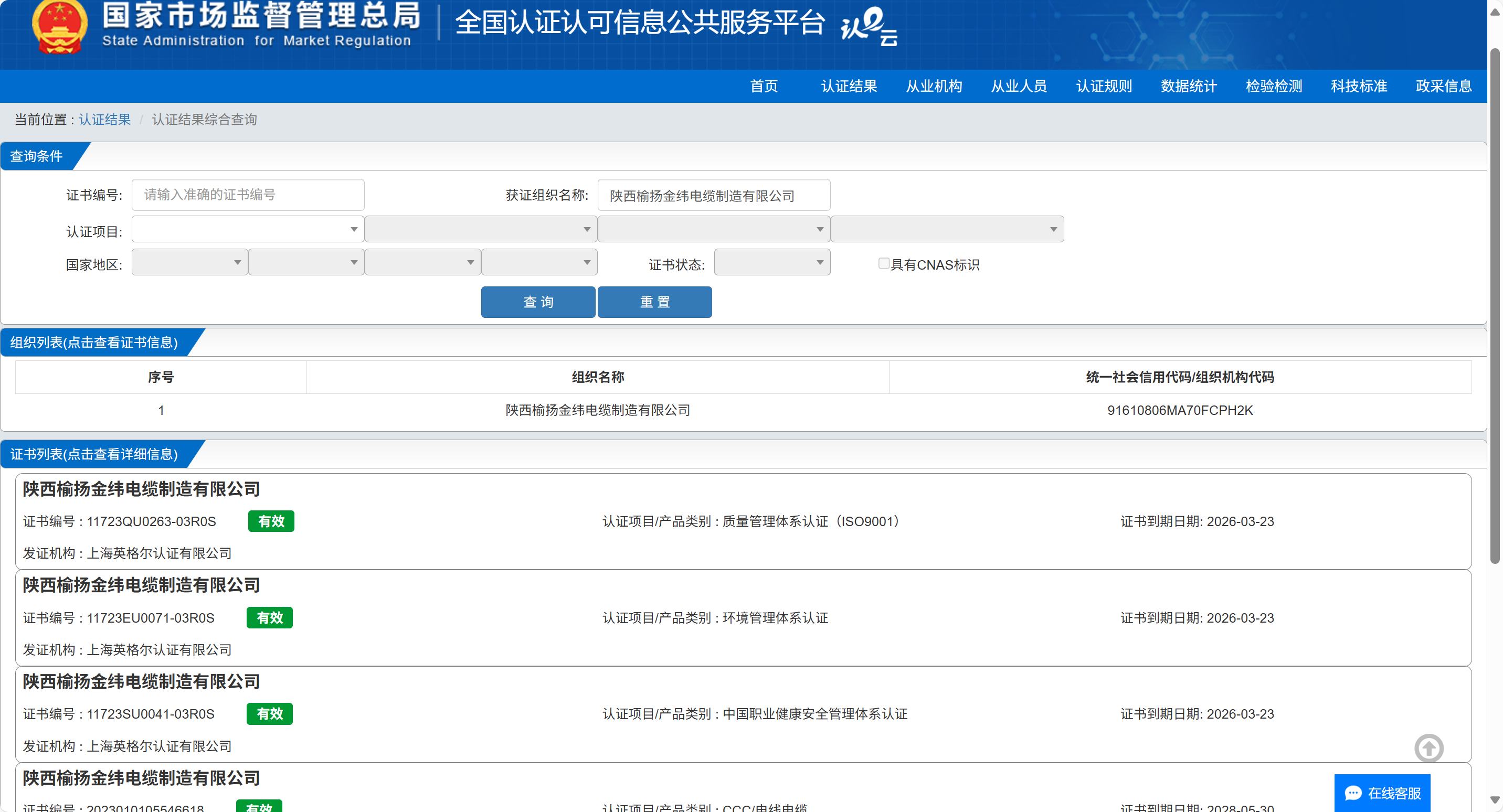Click scrollbar down arrow
The width and height of the screenshot is (1503, 812).
coord(1494,799)
